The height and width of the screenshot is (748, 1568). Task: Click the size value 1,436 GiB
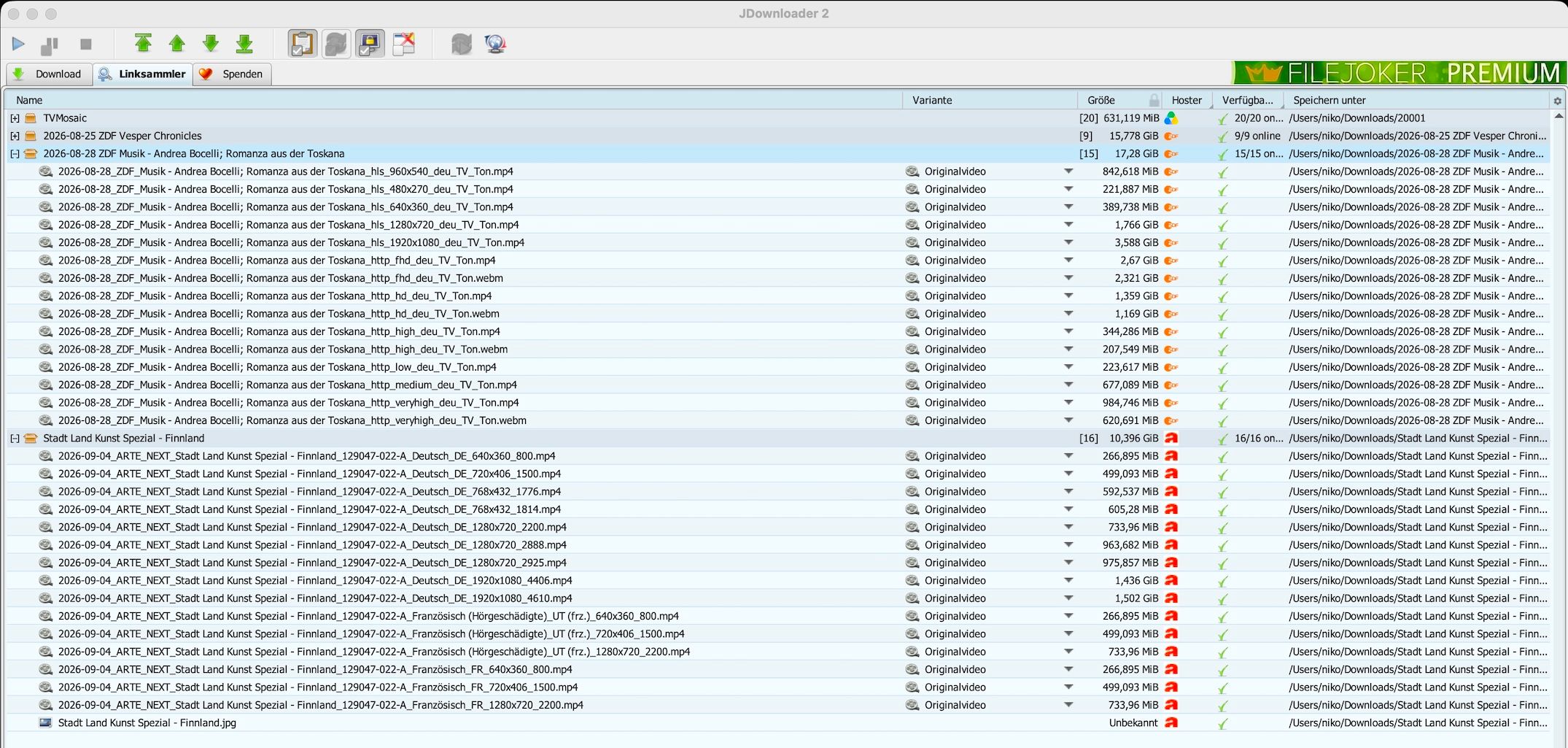1136,580
